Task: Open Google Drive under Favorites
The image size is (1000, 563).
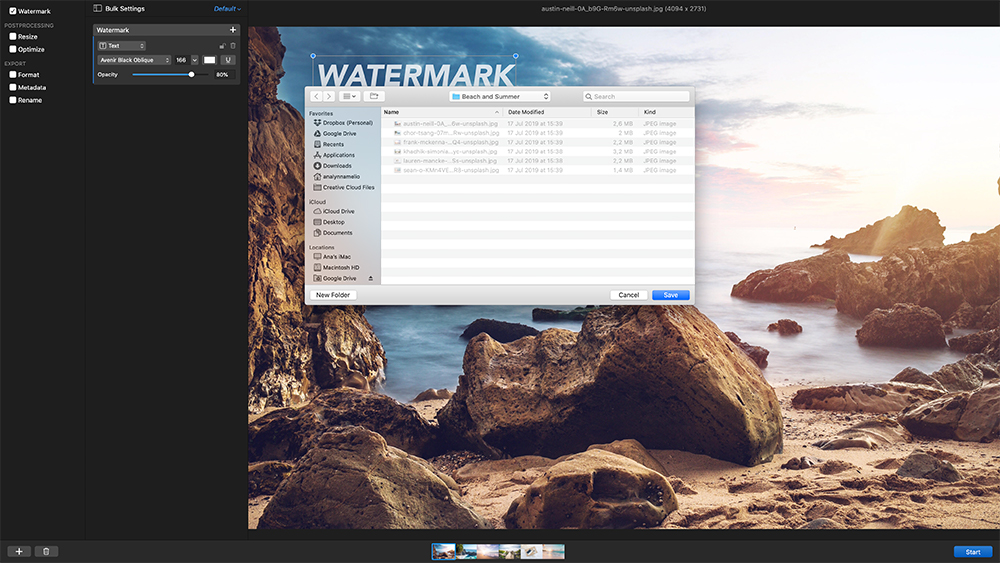Action: click(x=335, y=133)
